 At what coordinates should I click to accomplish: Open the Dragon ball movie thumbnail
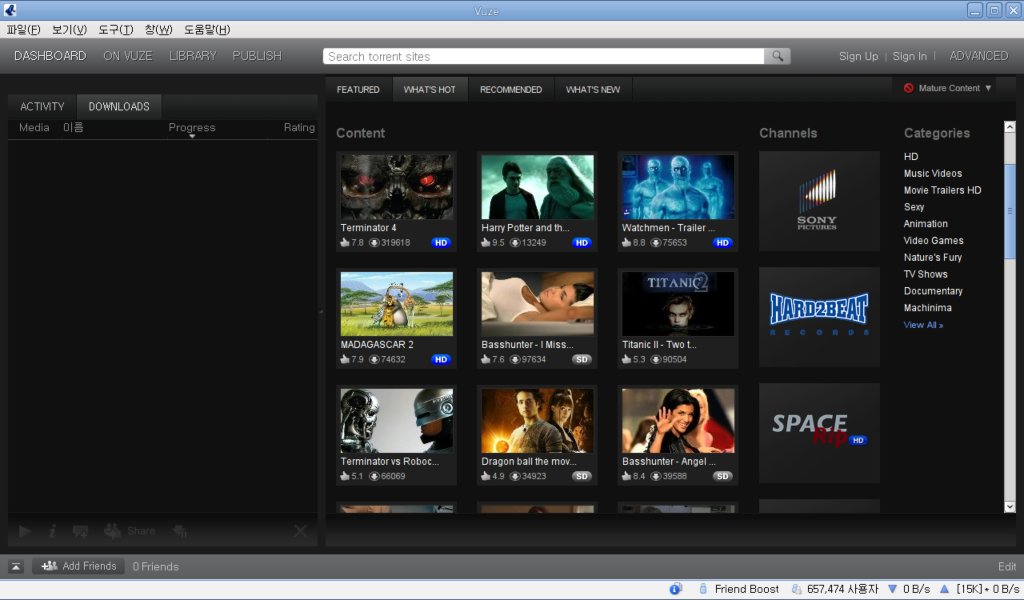tap(537, 420)
